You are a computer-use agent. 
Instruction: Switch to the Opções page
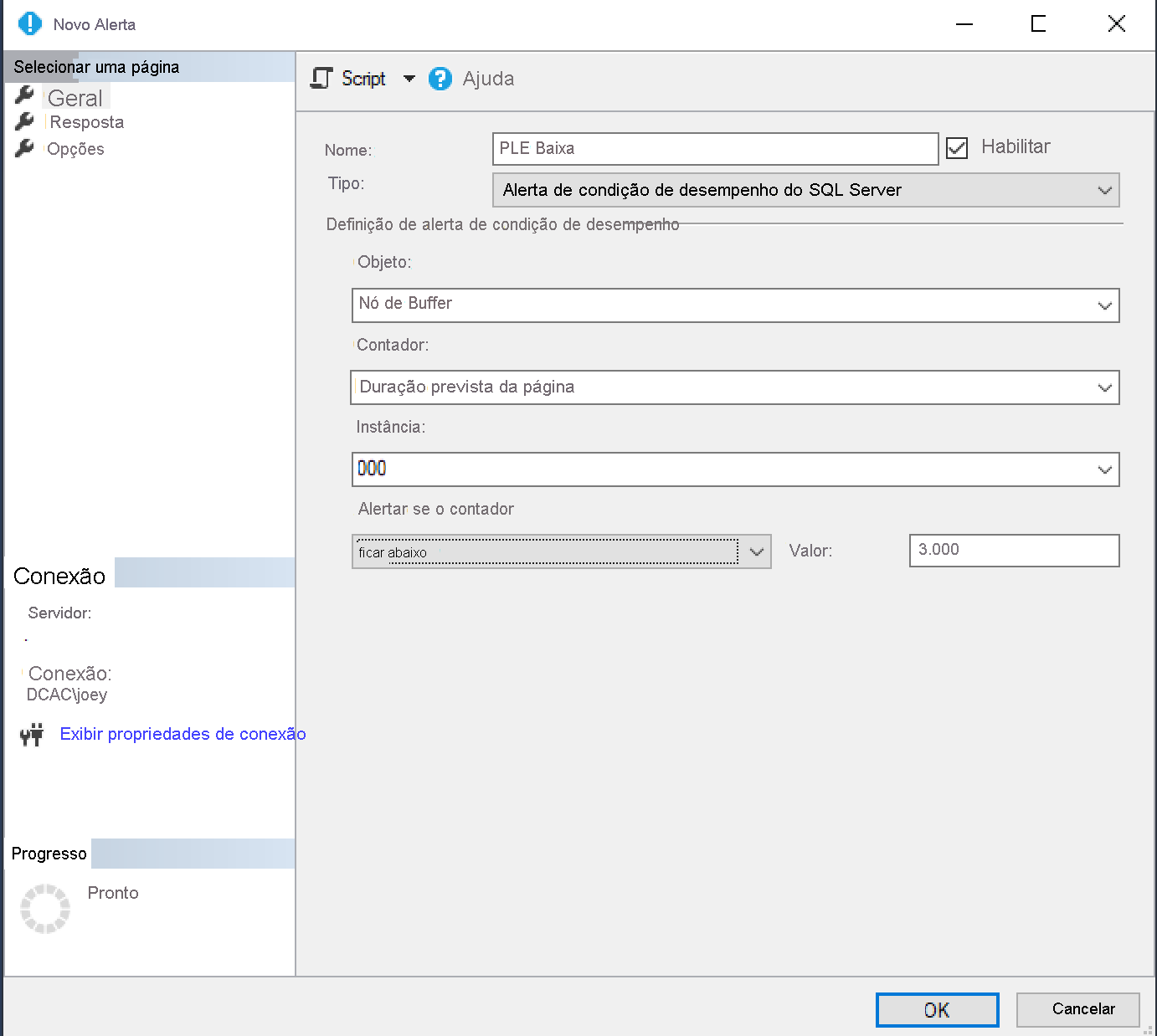pos(76,149)
